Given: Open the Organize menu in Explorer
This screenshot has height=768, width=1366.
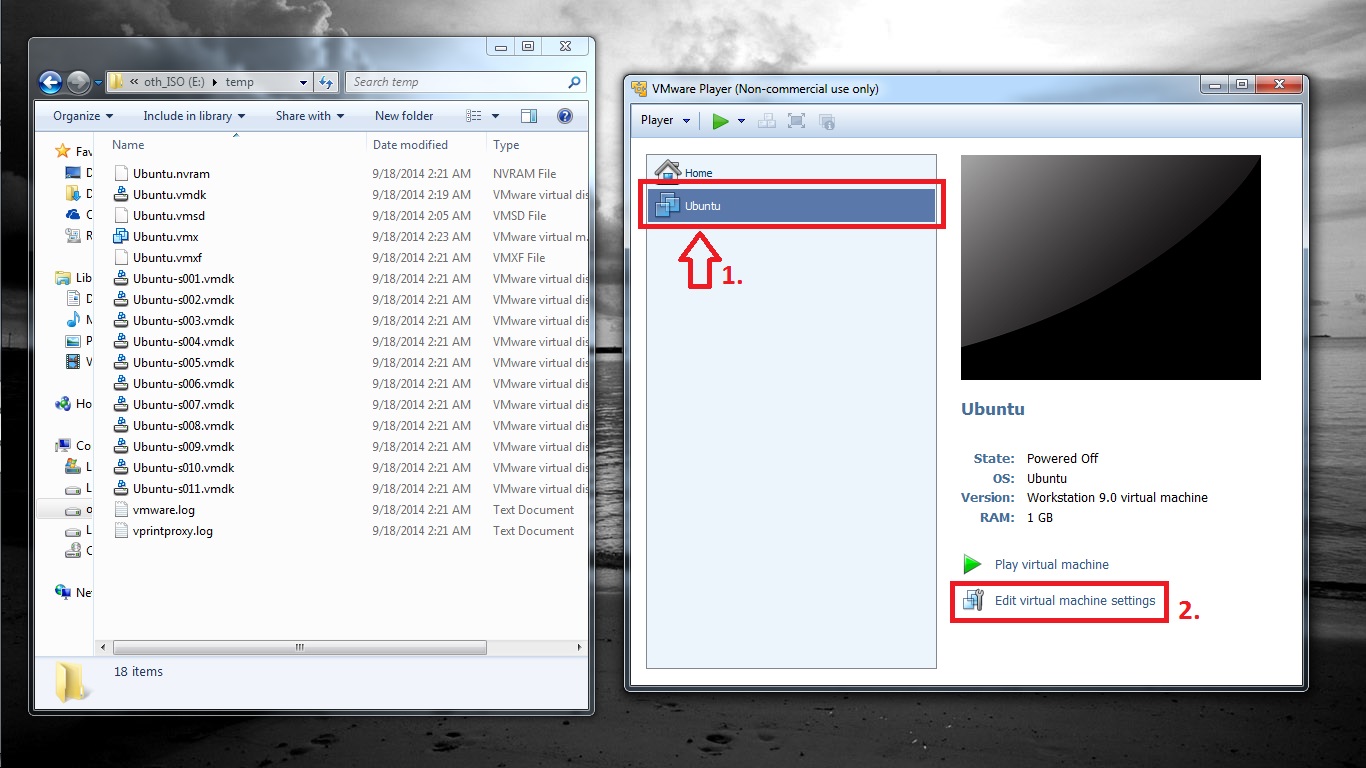Looking at the screenshot, I should 83,116.
